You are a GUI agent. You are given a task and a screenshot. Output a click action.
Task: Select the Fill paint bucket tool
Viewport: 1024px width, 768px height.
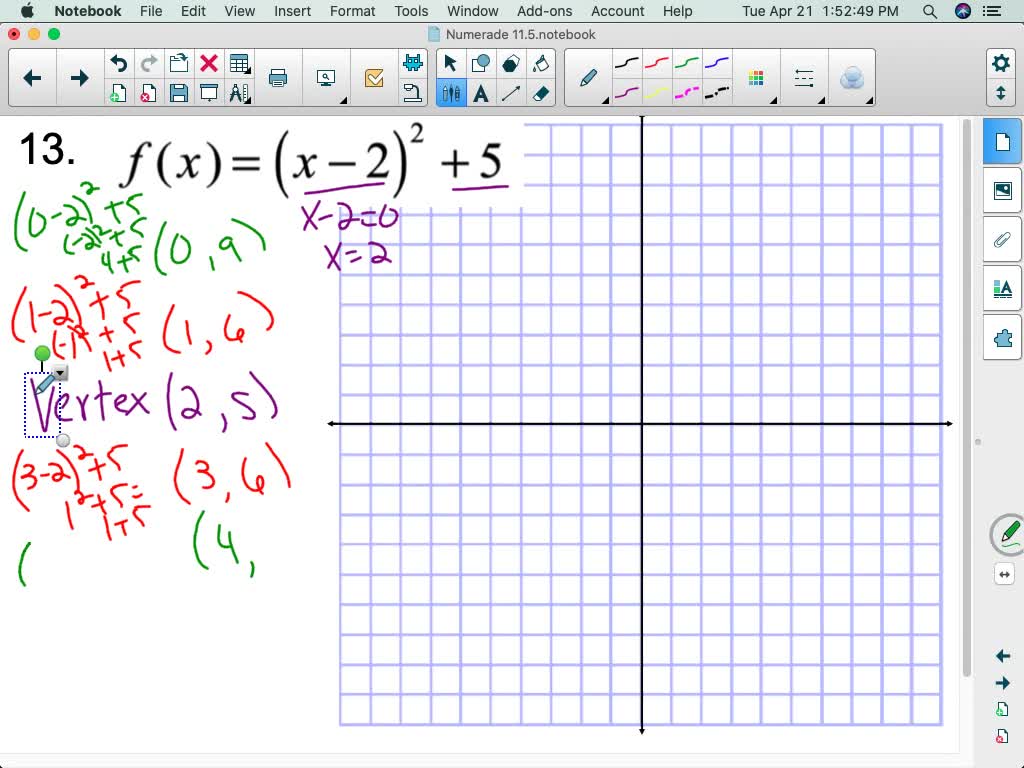click(541, 63)
